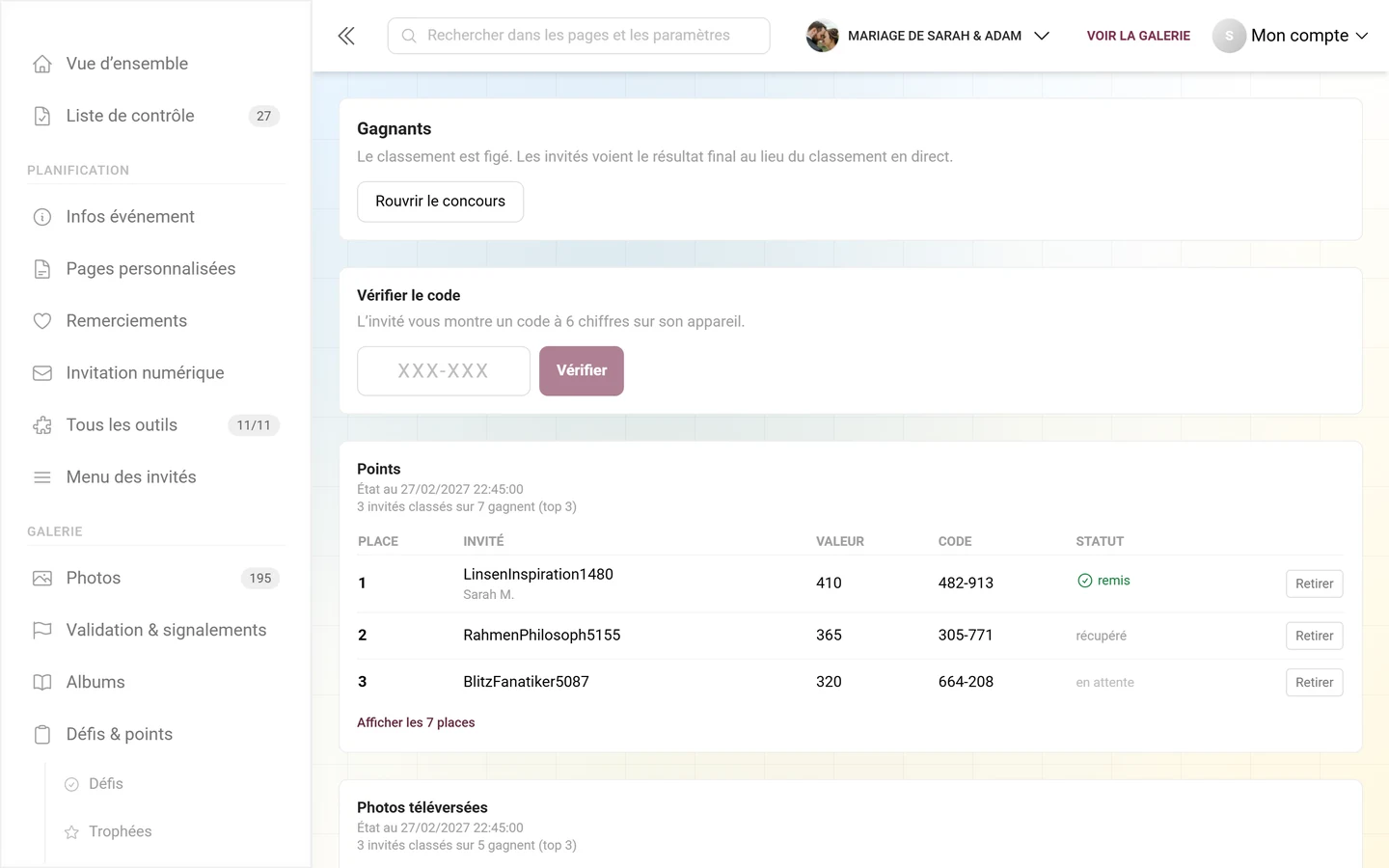Click the Photos image icon
1389x868 pixels.
click(42, 579)
